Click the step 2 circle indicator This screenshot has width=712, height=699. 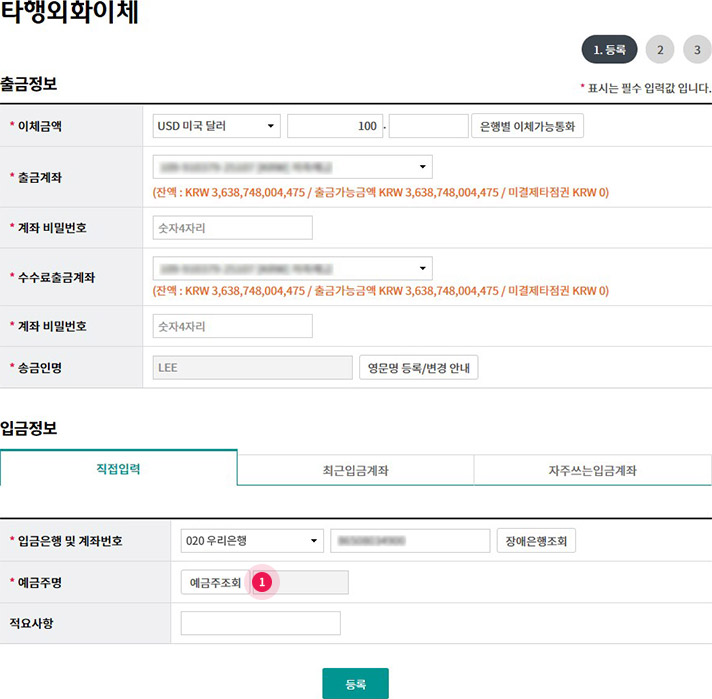(660, 49)
